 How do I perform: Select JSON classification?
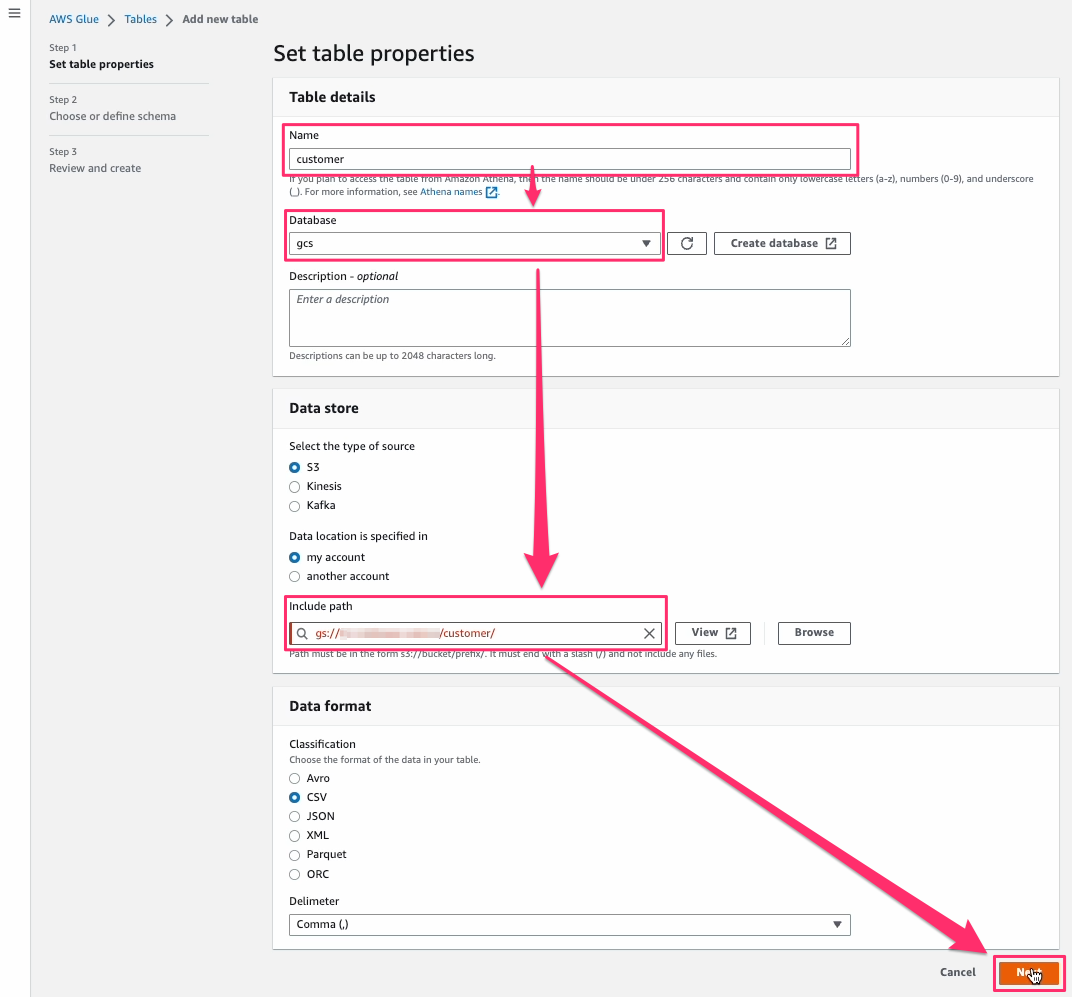point(295,817)
